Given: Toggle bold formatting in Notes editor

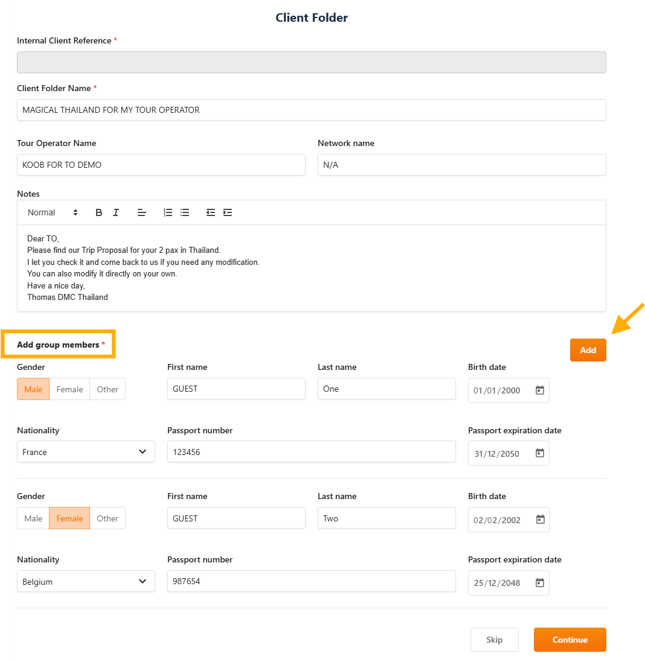Looking at the screenshot, I should (x=99, y=213).
